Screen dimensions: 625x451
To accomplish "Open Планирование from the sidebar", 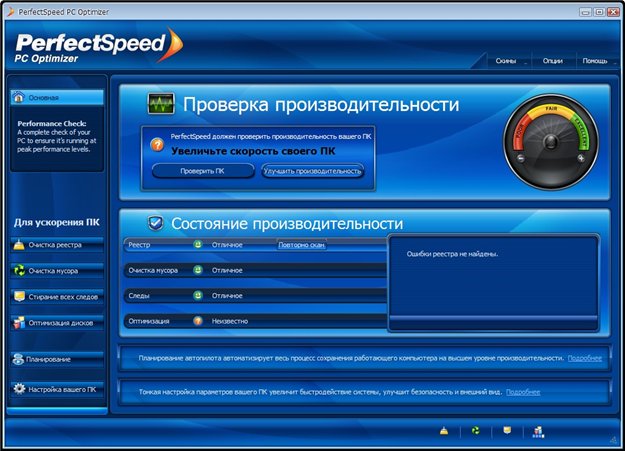I will point(57,359).
